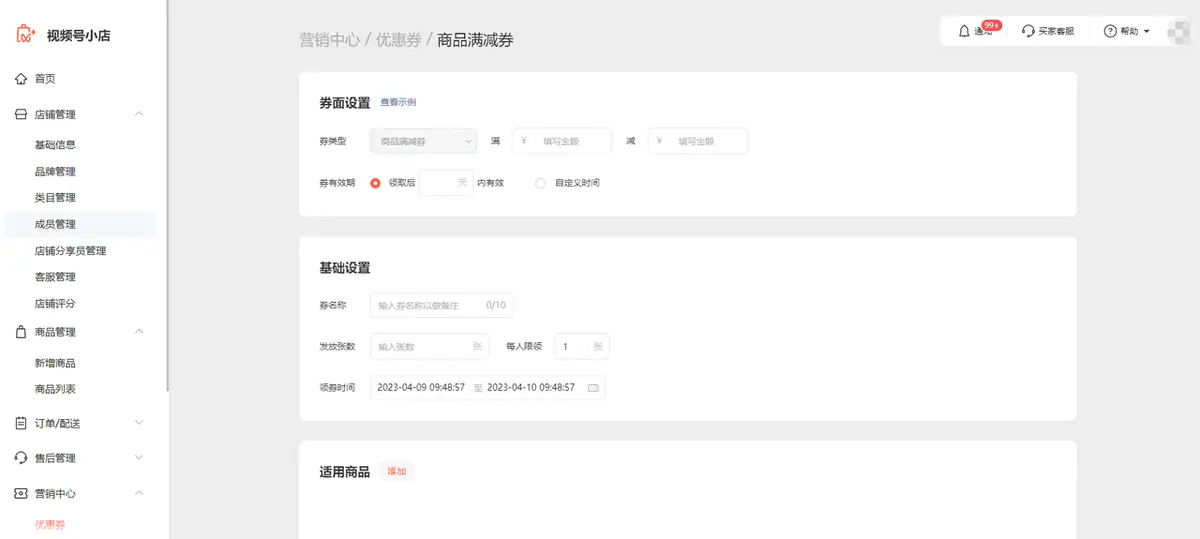This screenshot has height=539, width=1200.
Task: Go to 基础信息 in sidebar
Action: point(55,145)
